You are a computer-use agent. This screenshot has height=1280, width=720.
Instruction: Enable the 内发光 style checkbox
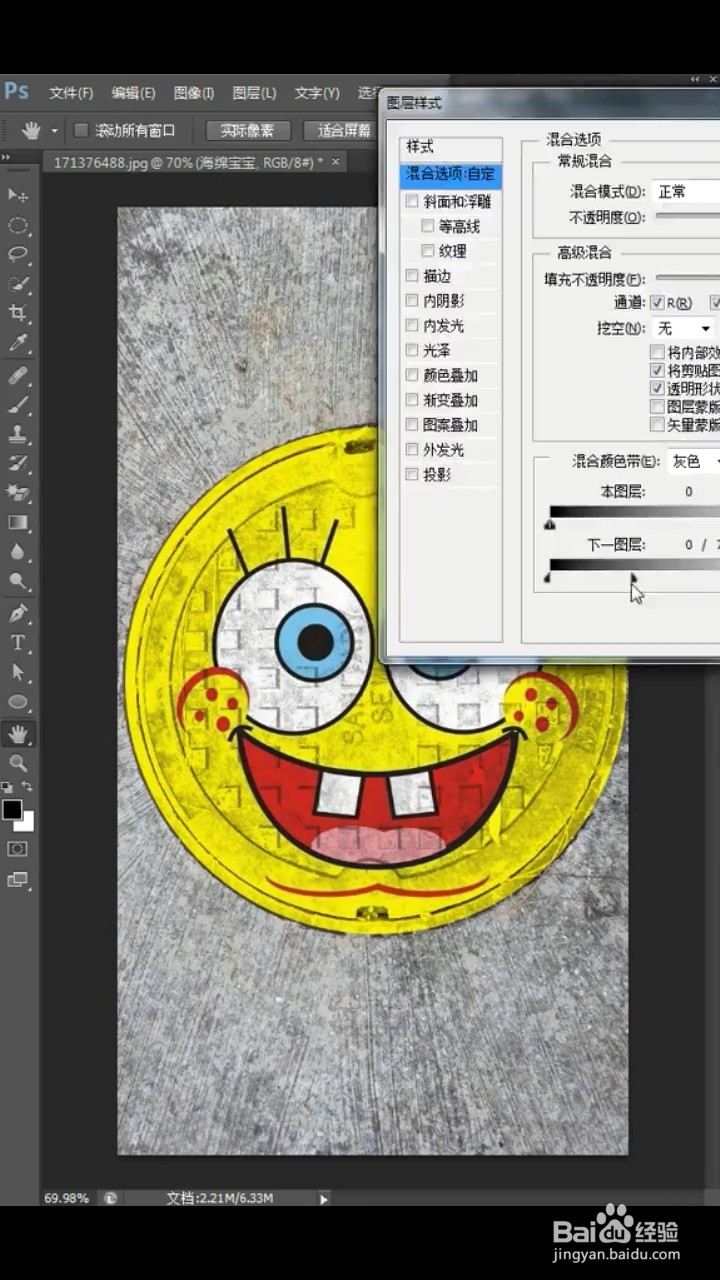click(412, 325)
